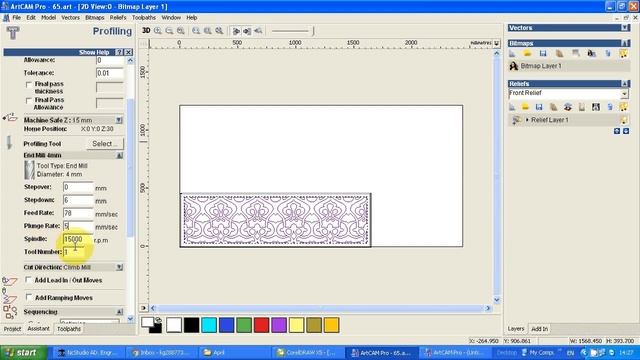Open April folder taskbar button
The height and width of the screenshot is (360, 640).
[234, 353]
